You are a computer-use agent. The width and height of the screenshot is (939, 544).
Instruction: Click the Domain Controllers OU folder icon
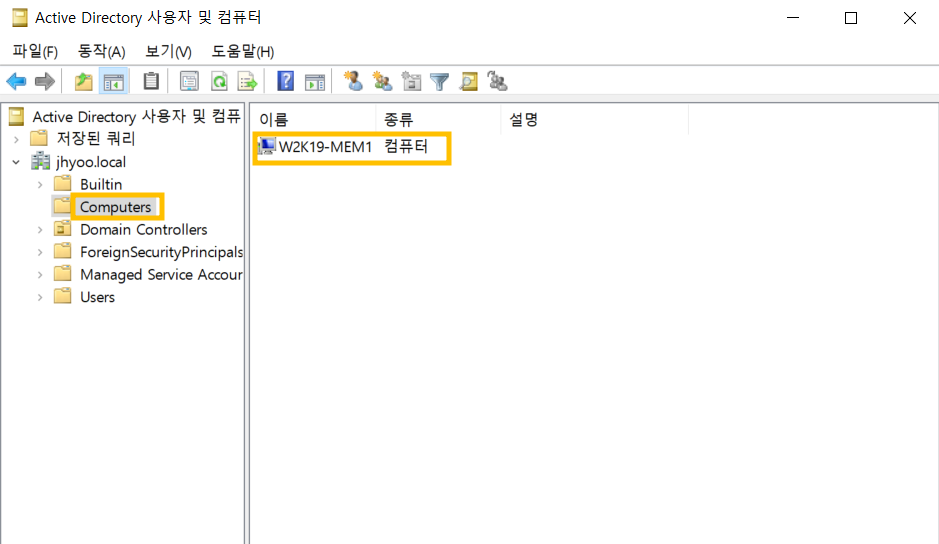[x=62, y=229]
